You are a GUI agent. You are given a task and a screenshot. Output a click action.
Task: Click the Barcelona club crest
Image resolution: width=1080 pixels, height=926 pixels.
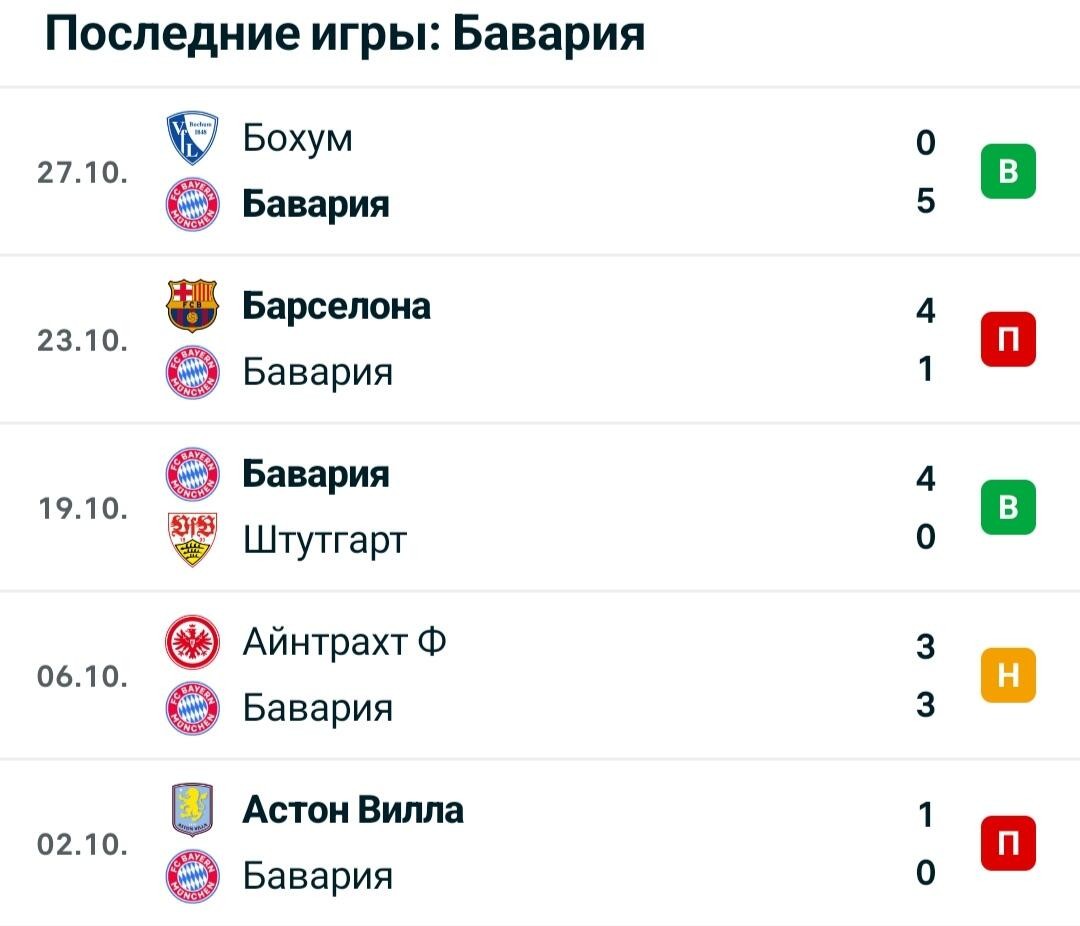pyautogui.click(x=193, y=306)
